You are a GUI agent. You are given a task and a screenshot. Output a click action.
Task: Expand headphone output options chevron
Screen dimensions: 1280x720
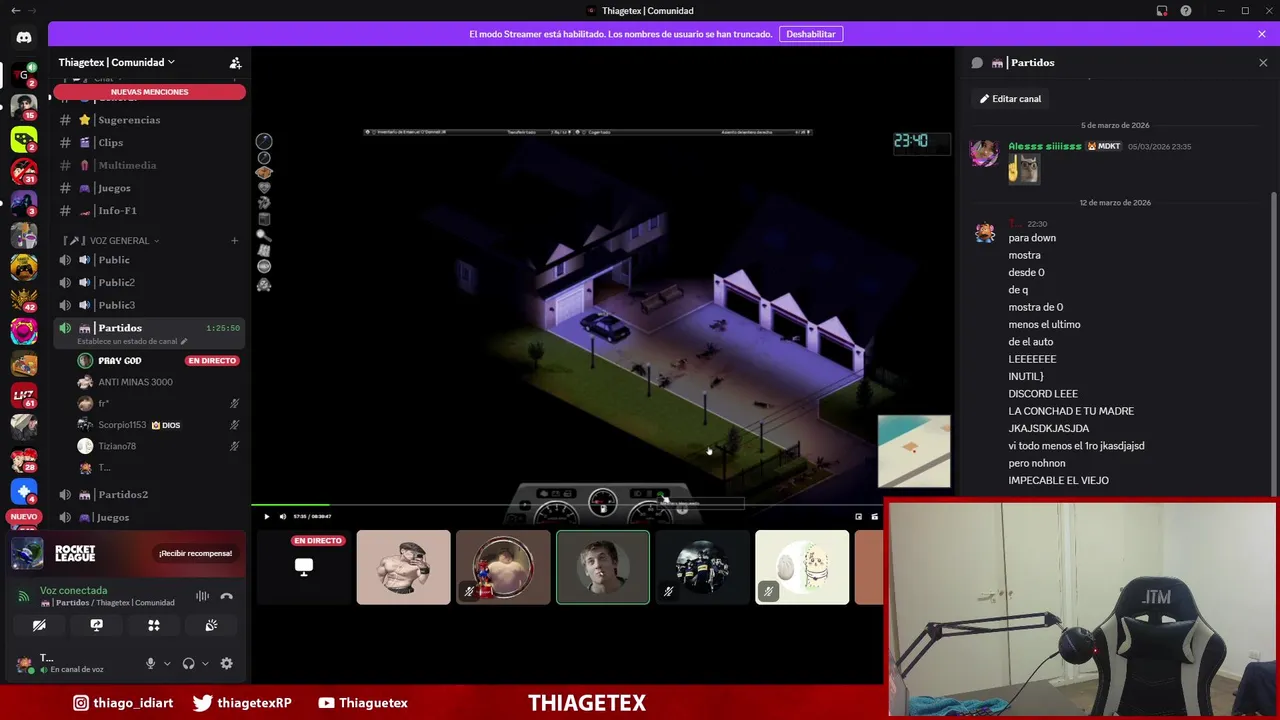pyautogui.click(x=205, y=663)
